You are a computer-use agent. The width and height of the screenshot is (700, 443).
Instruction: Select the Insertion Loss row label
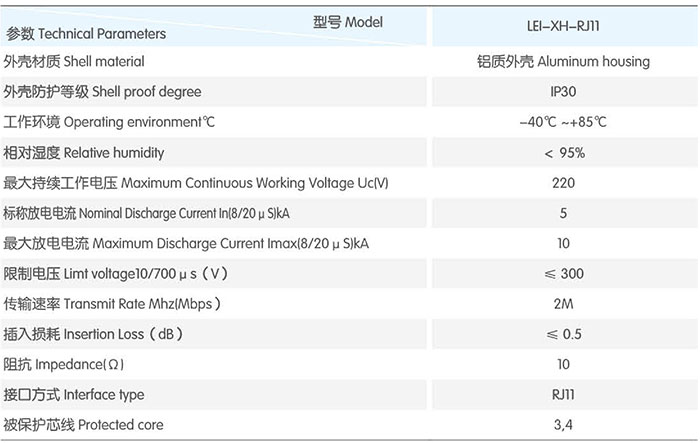[93, 334]
